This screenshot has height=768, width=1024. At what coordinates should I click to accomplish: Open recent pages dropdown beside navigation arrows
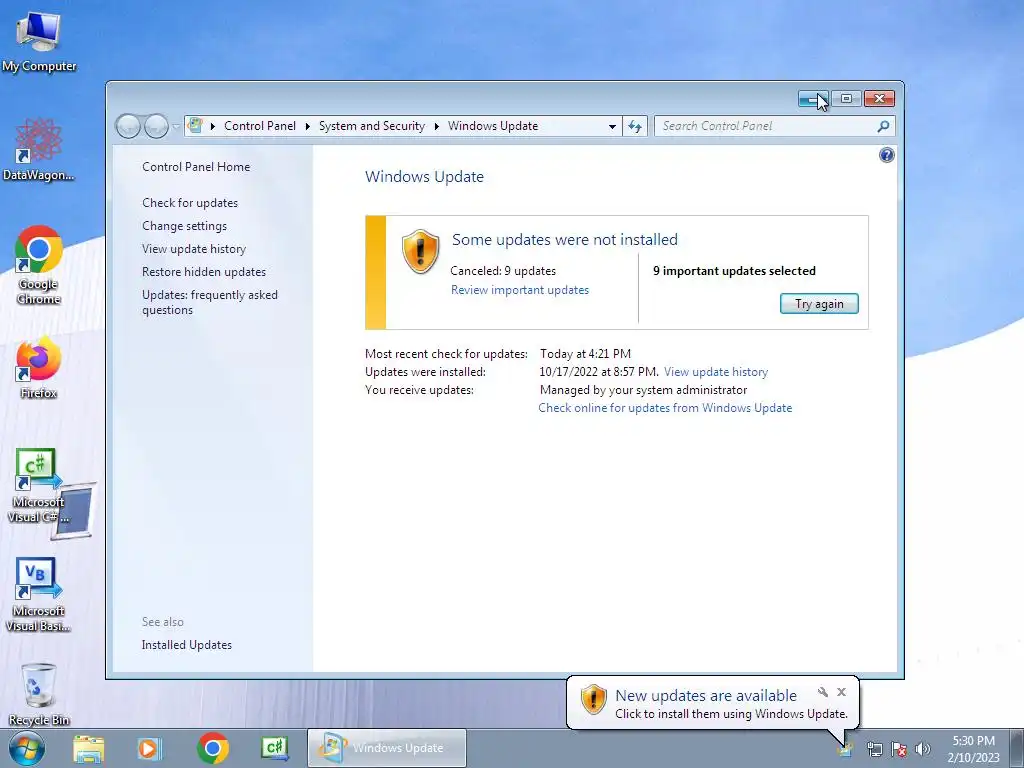point(176,126)
